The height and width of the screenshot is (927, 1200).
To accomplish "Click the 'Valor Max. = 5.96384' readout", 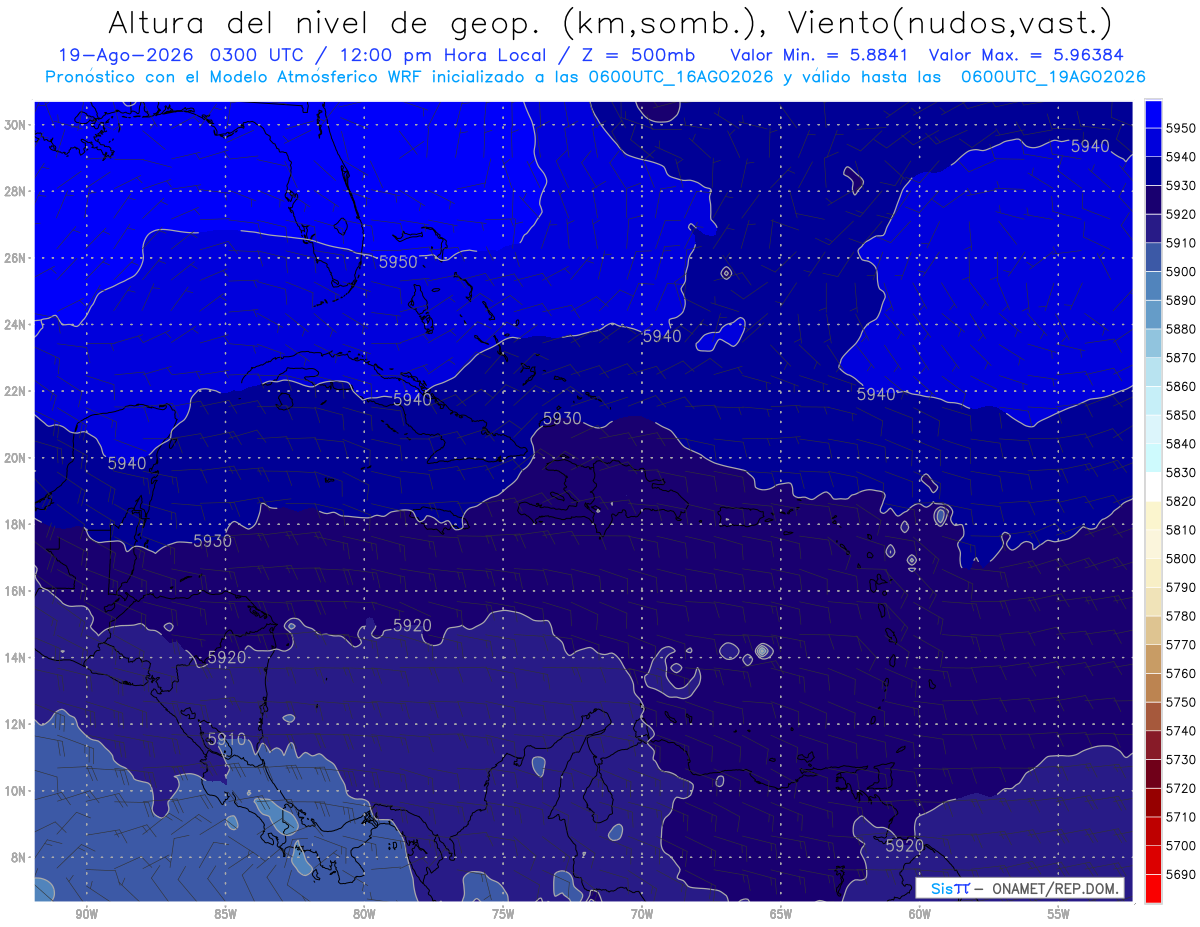I will (x=1026, y=55).
